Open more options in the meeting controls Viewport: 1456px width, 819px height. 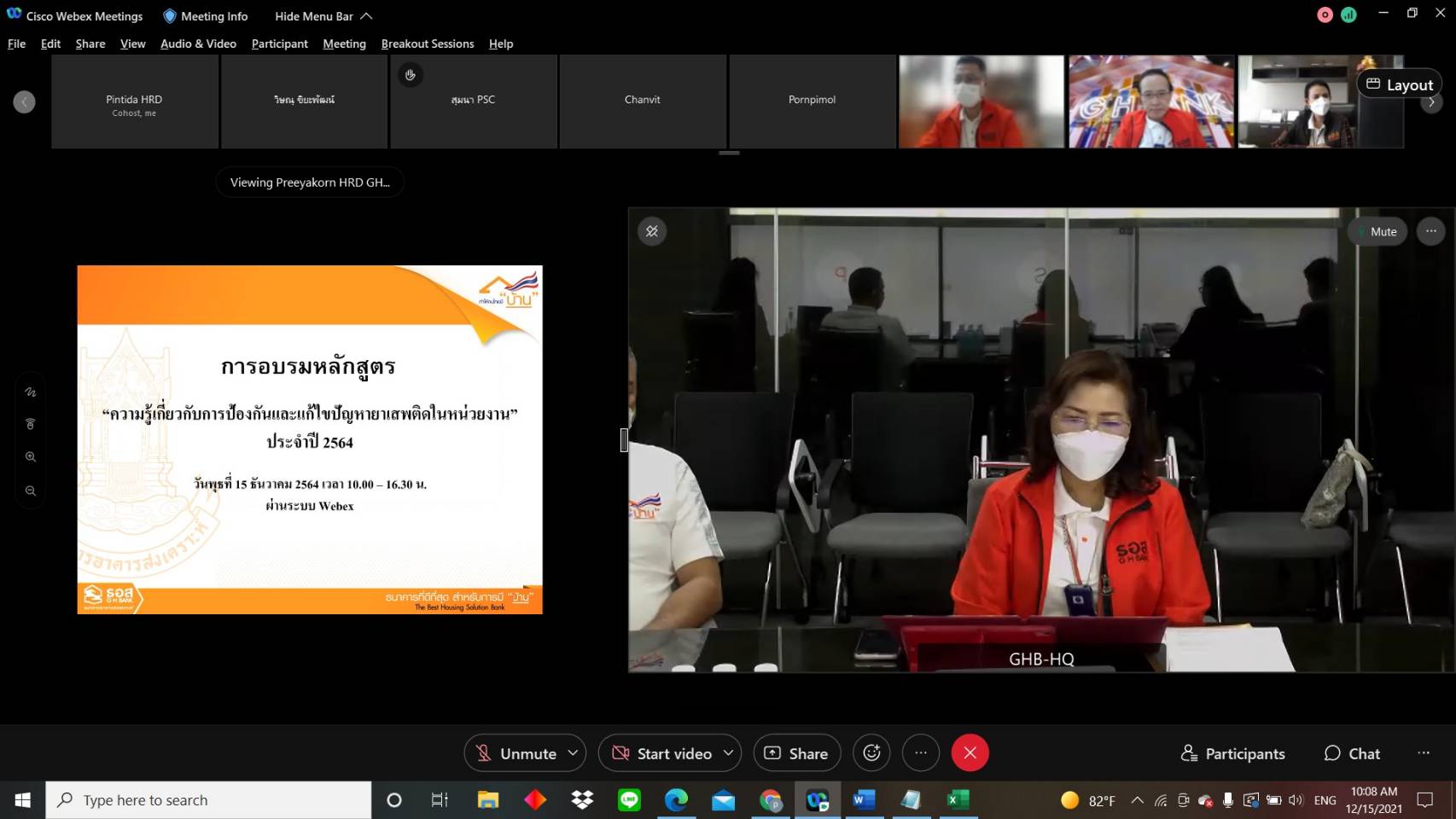(x=921, y=753)
